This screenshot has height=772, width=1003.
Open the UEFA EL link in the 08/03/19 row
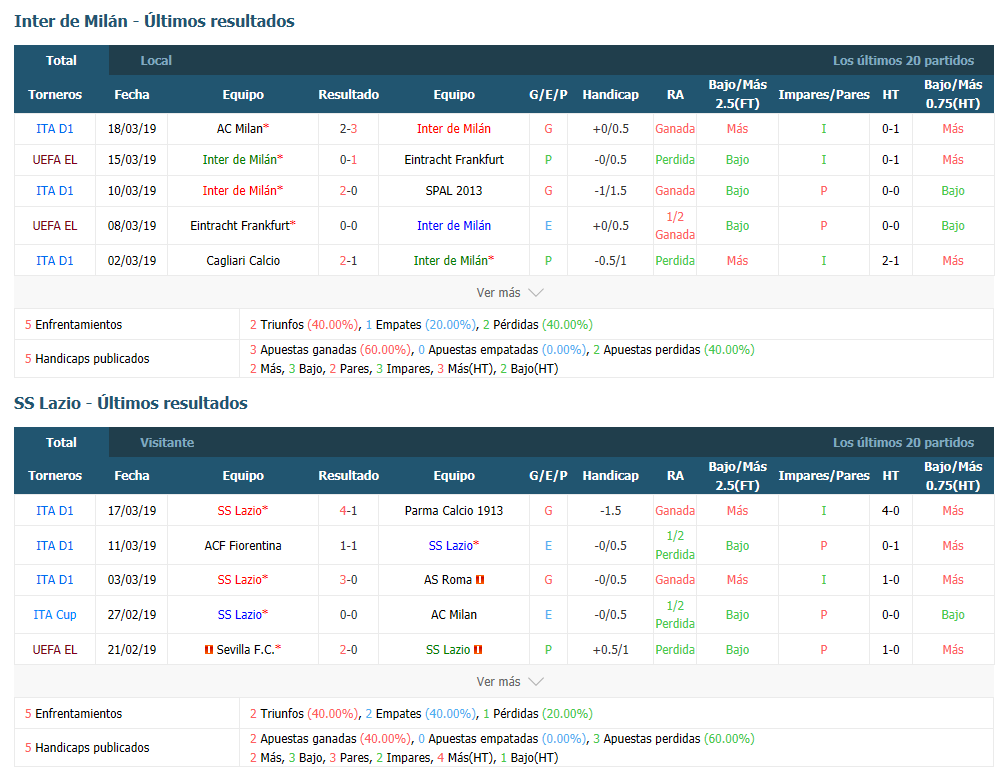(x=55, y=225)
